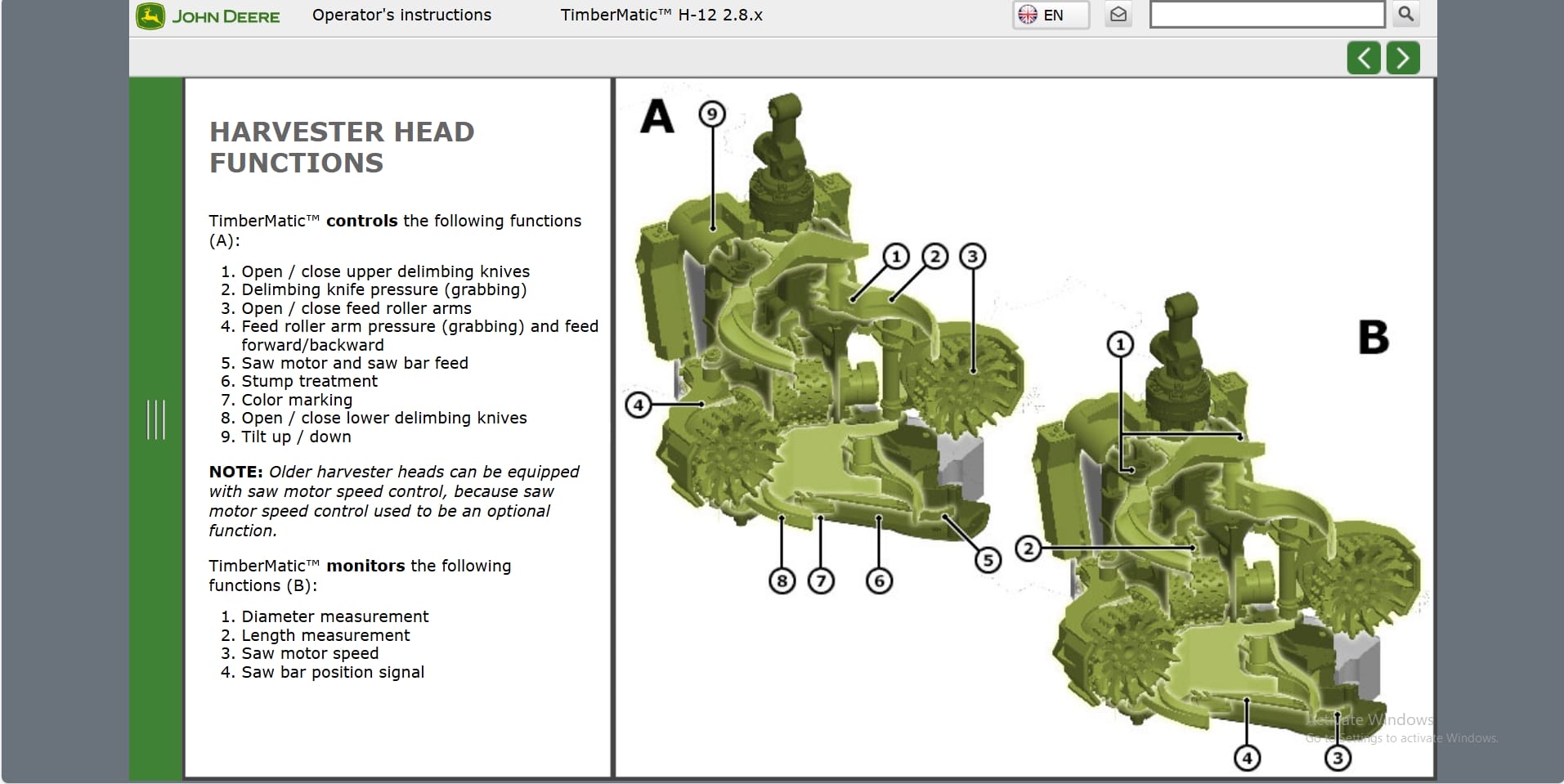Select callout 3 at bottom of diagram B
This screenshot has width=1564, height=784.
tap(1338, 758)
